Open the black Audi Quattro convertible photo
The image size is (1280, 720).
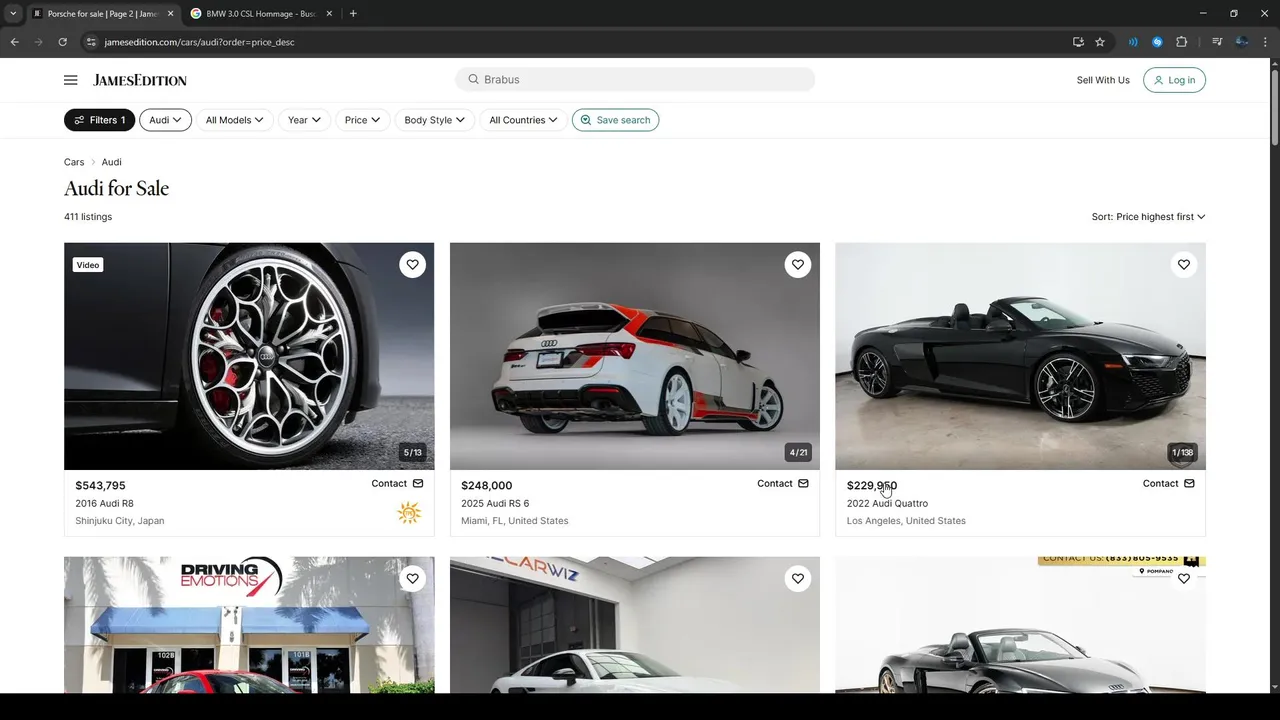click(1020, 356)
